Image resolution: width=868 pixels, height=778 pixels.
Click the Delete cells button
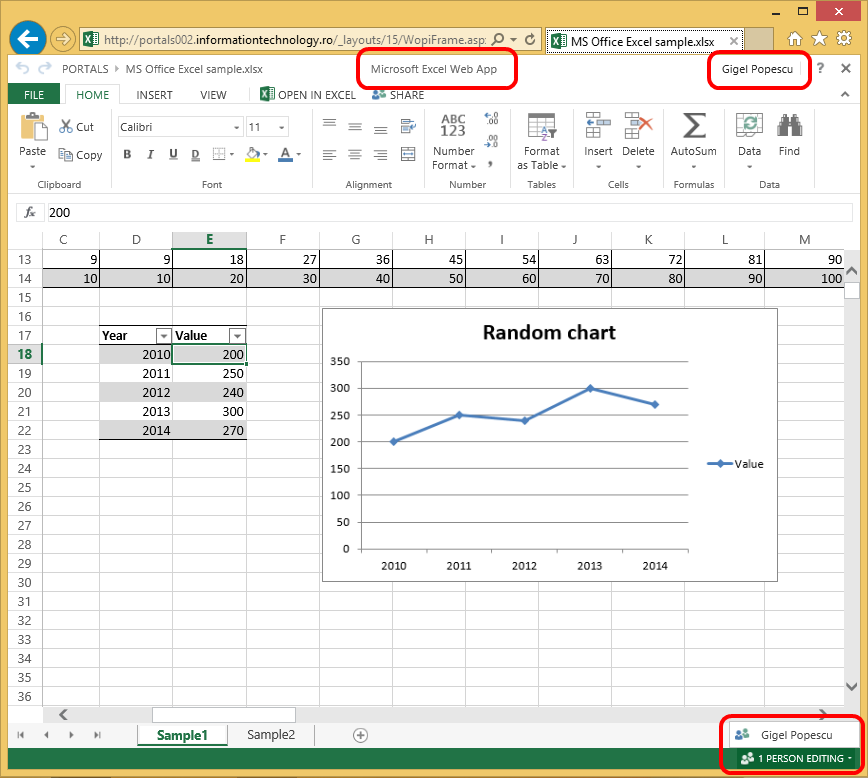[638, 141]
